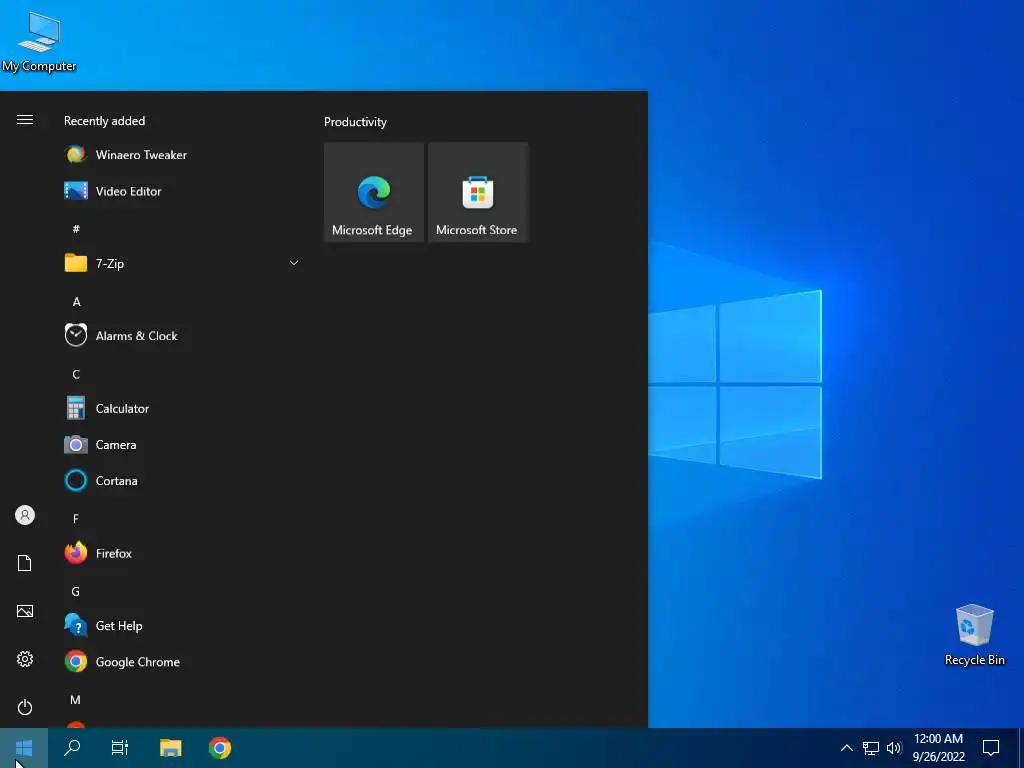Viewport: 1024px width, 768px height.
Task: Click the 'A' letter header
Action: (x=76, y=302)
